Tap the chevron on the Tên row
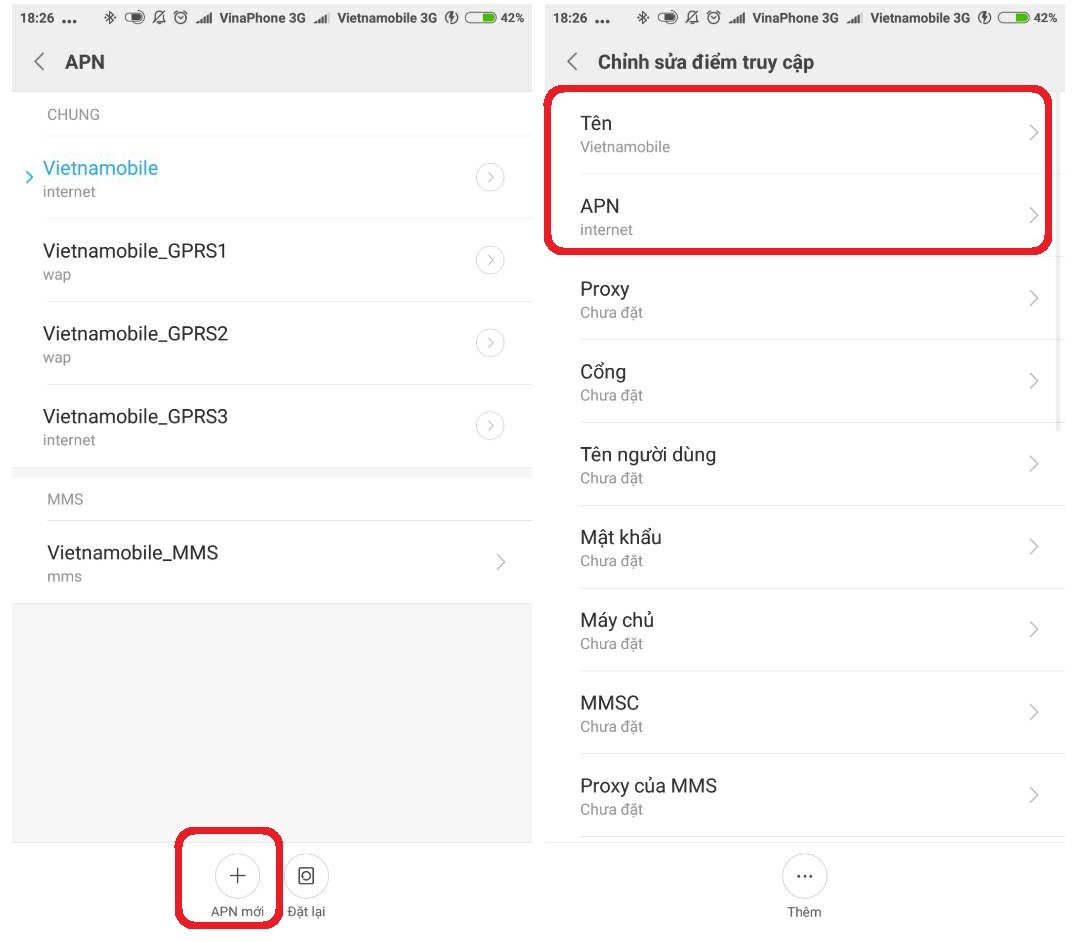 click(1033, 133)
